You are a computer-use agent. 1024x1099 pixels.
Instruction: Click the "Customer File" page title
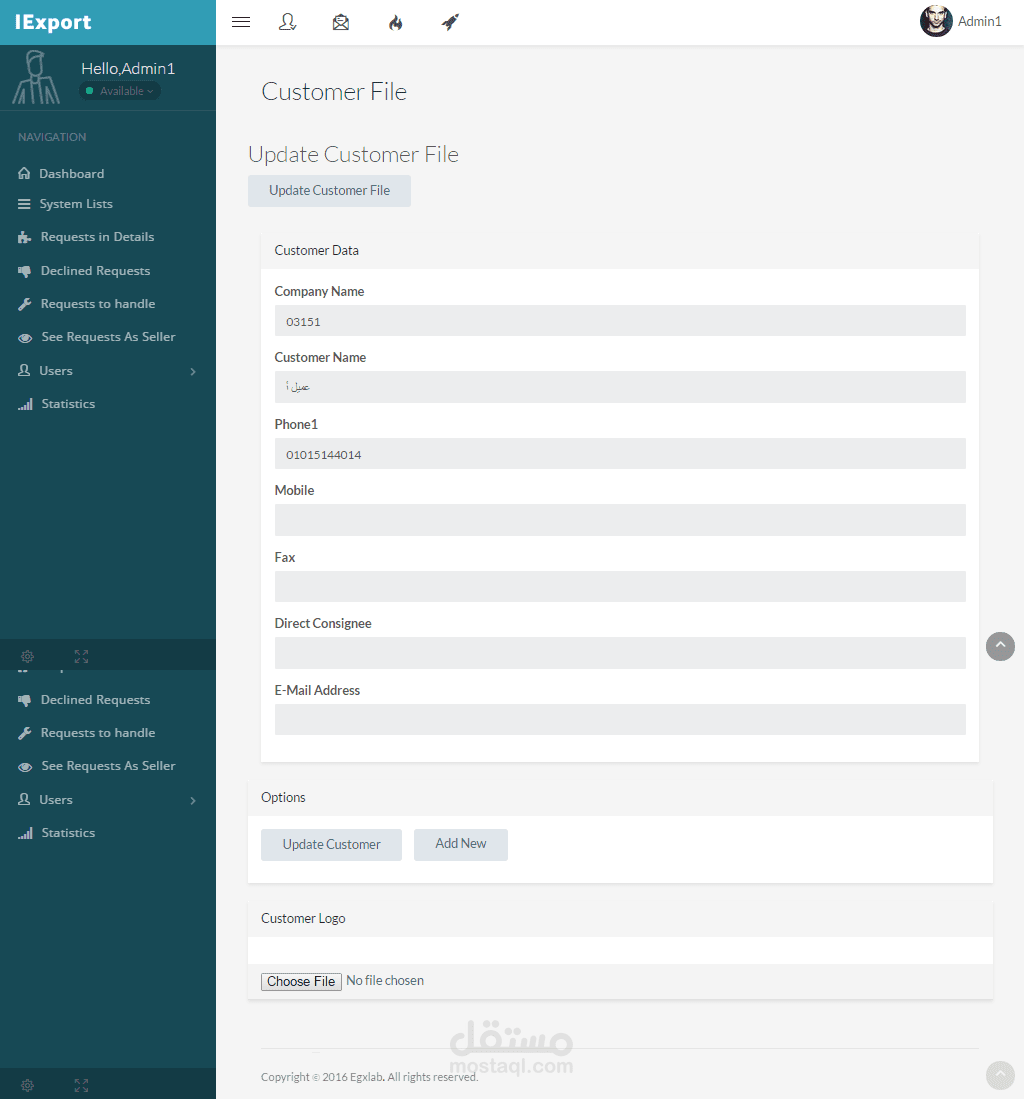coord(334,92)
